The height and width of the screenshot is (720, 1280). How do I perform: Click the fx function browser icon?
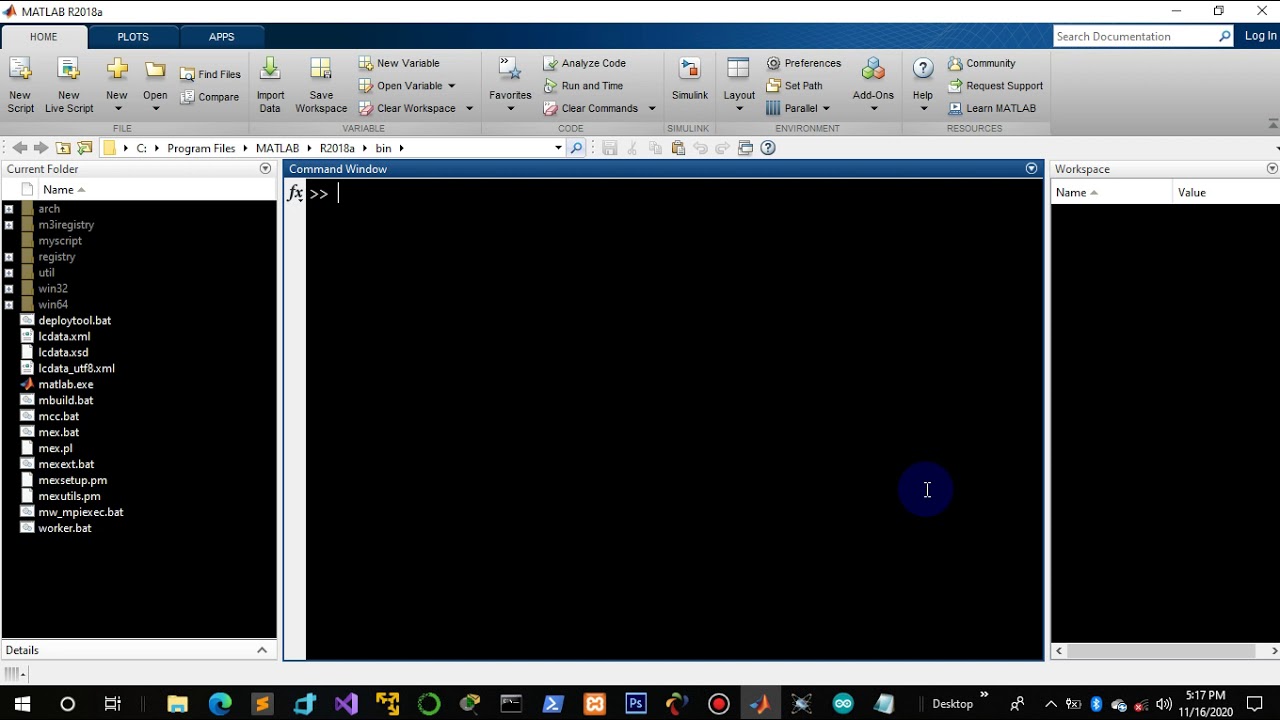coord(295,193)
